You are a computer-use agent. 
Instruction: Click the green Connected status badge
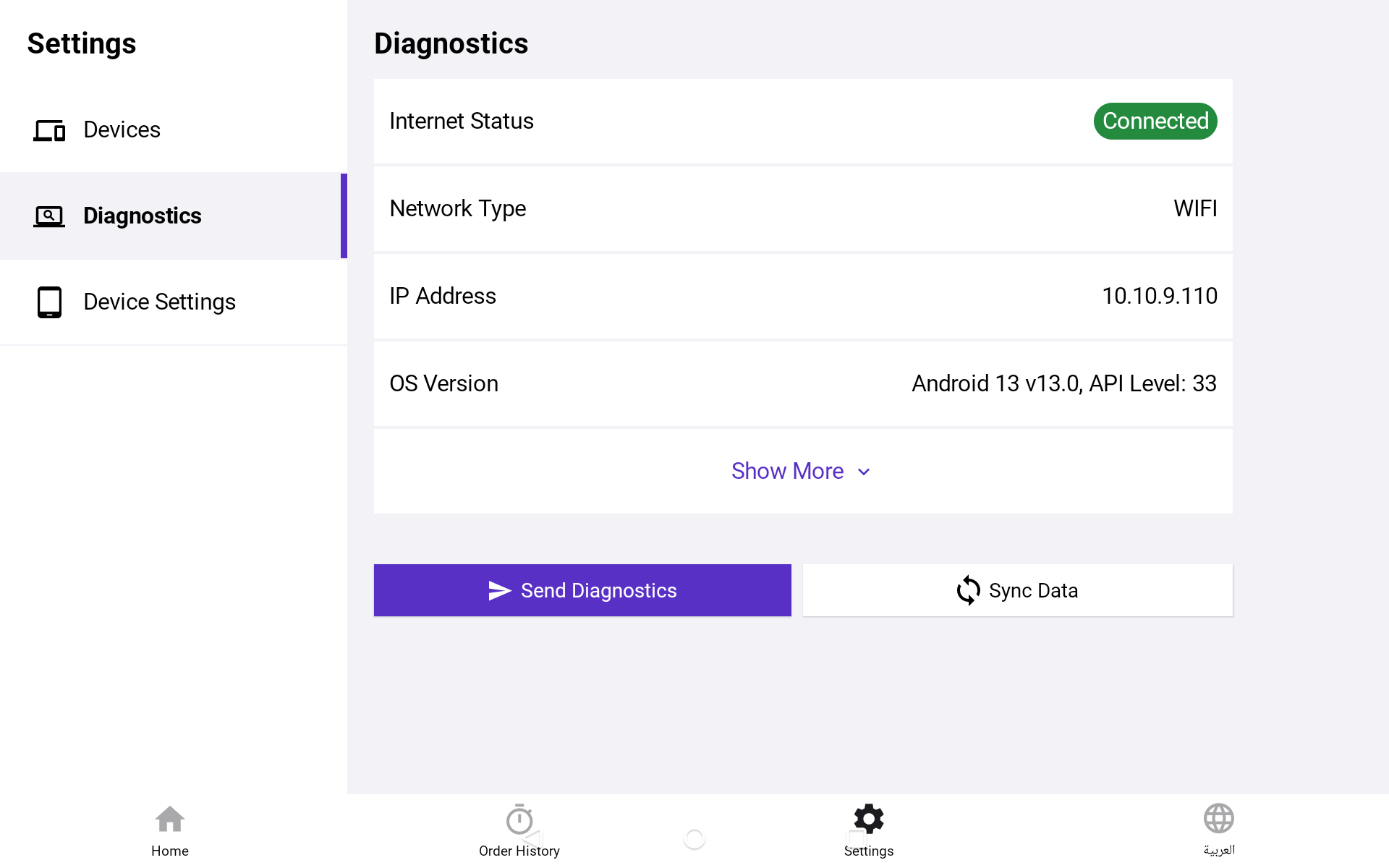(1155, 121)
